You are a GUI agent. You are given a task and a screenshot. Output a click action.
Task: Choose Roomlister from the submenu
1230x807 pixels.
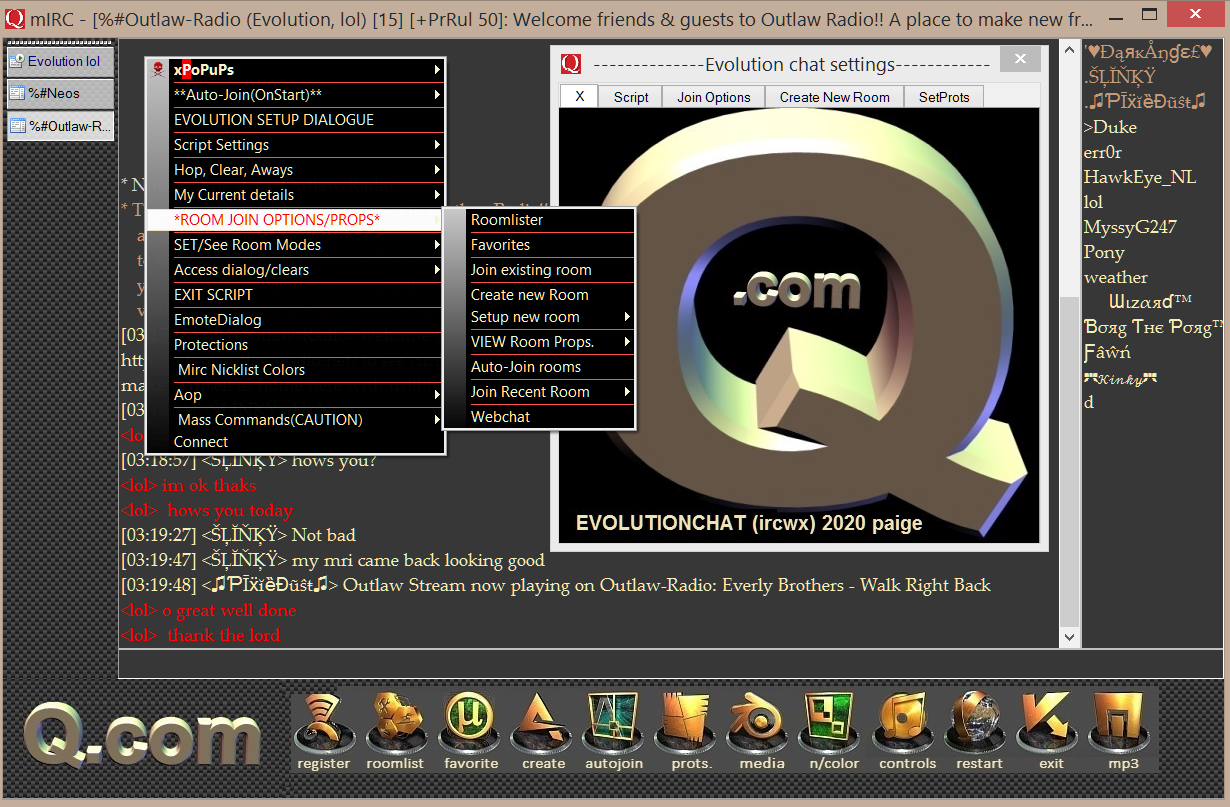point(539,220)
